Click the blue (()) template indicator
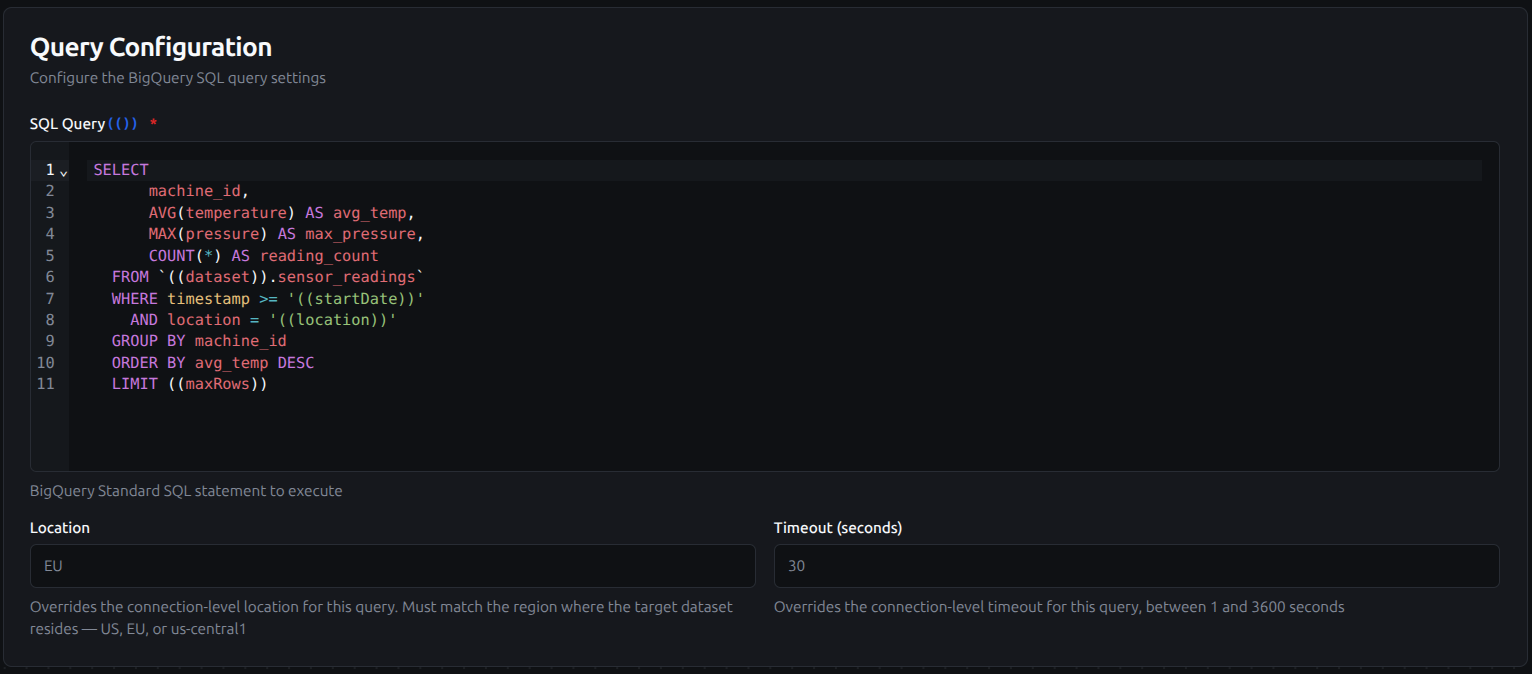Image resolution: width=1532 pixels, height=674 pixels. pyautogui.click(x=122, y=124)
